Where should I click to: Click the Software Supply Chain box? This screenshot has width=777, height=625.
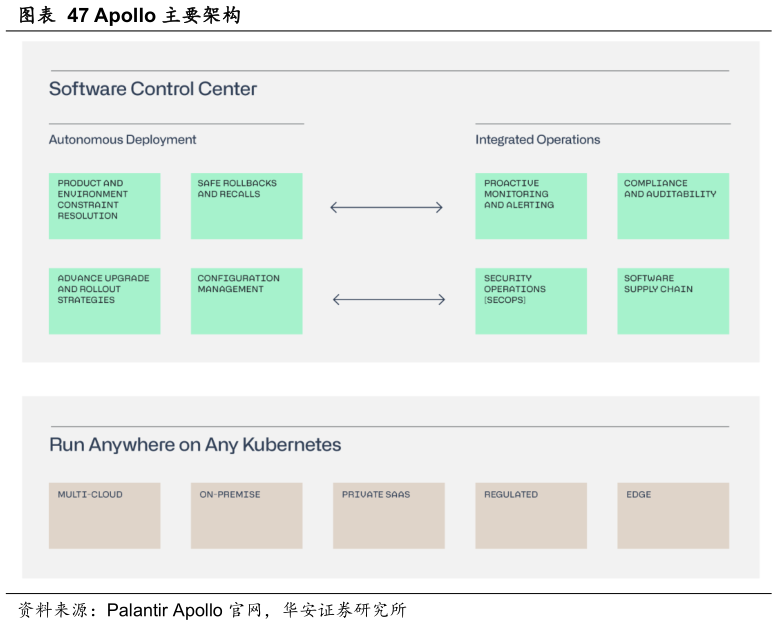click(672, 300)
